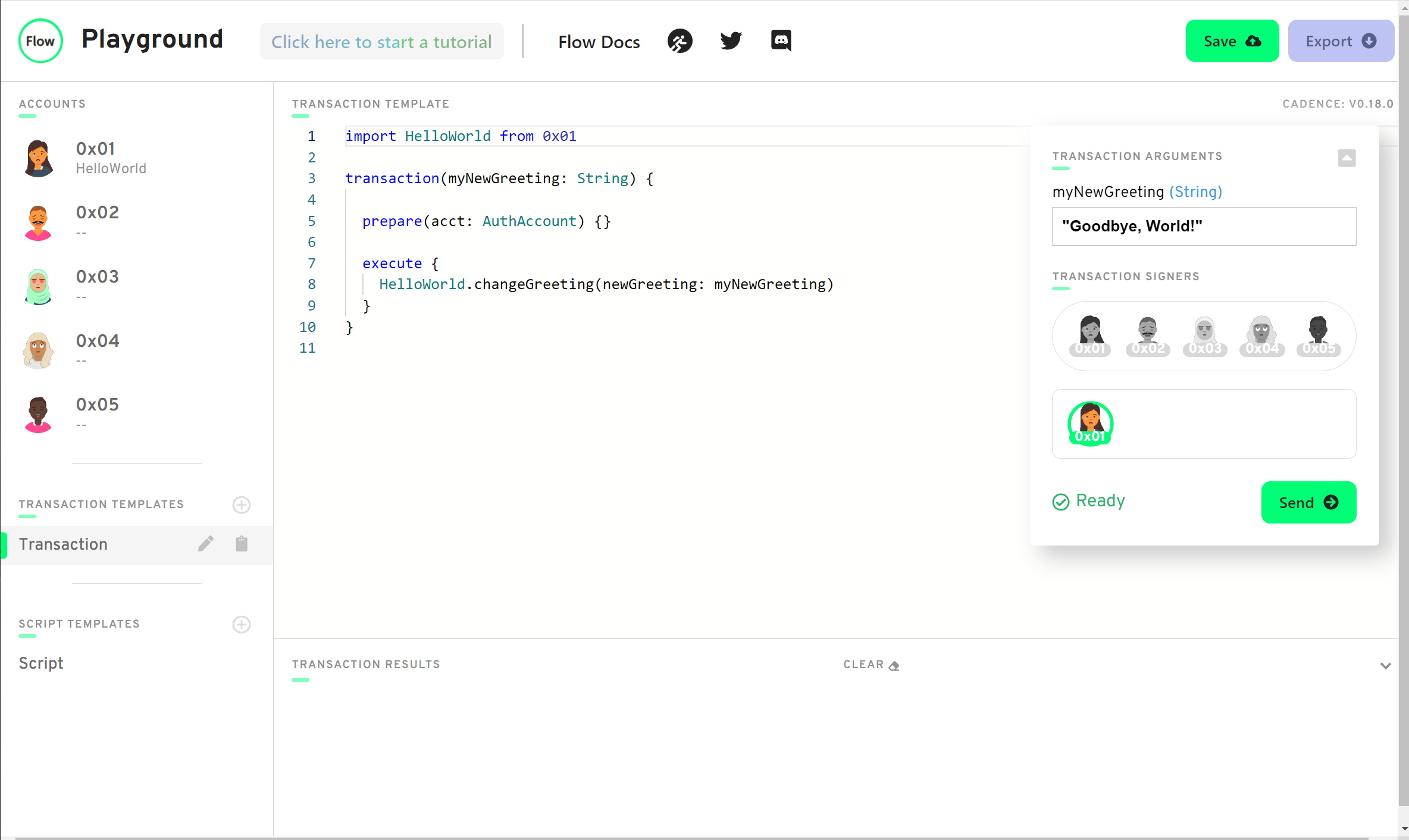Viewport: 1409px width, 840px height.
Task: Edit the myNewGreeting argument field
Action: click(1204, 226)
